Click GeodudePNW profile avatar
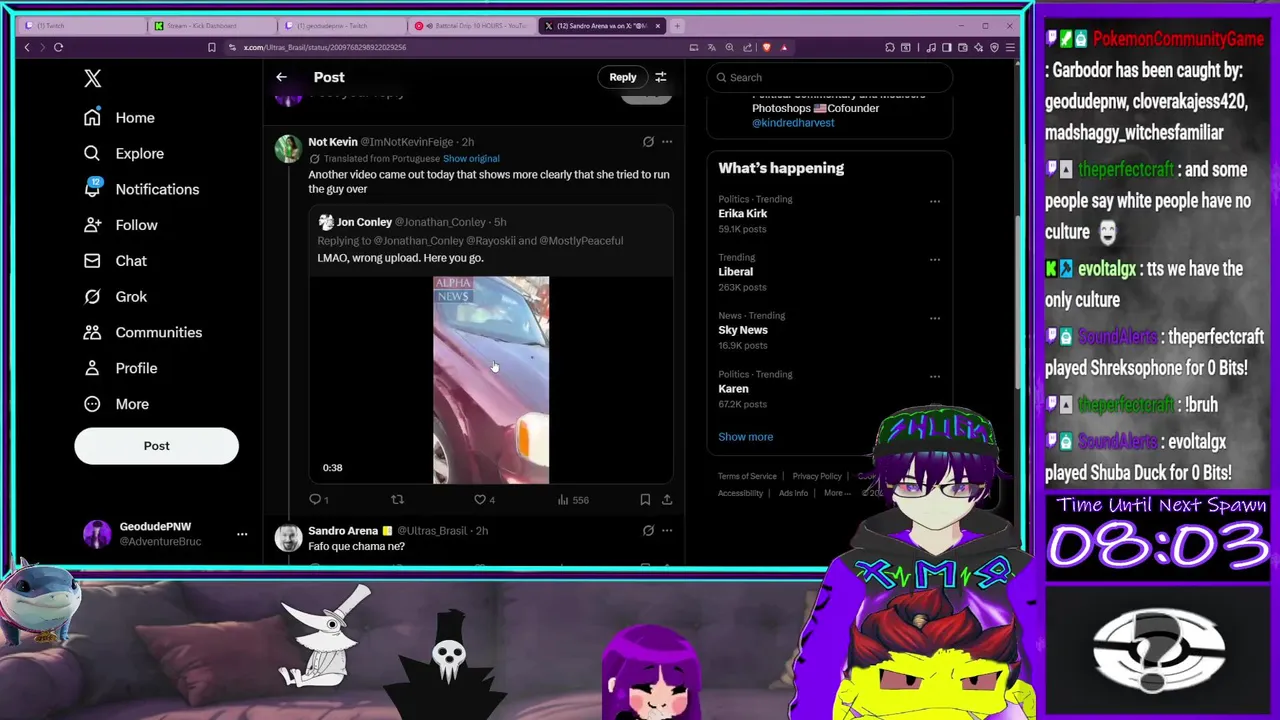Viewport: 1280px width, 720px height. coord(97,534)
